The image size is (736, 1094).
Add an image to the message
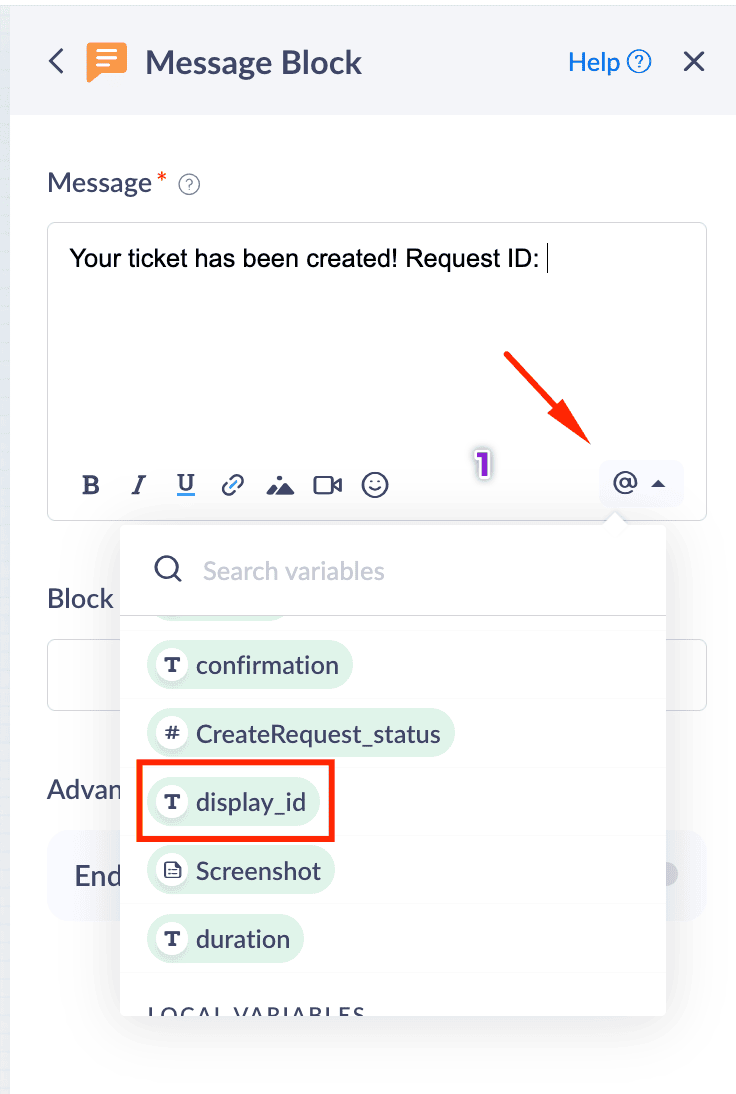[280, 485]
